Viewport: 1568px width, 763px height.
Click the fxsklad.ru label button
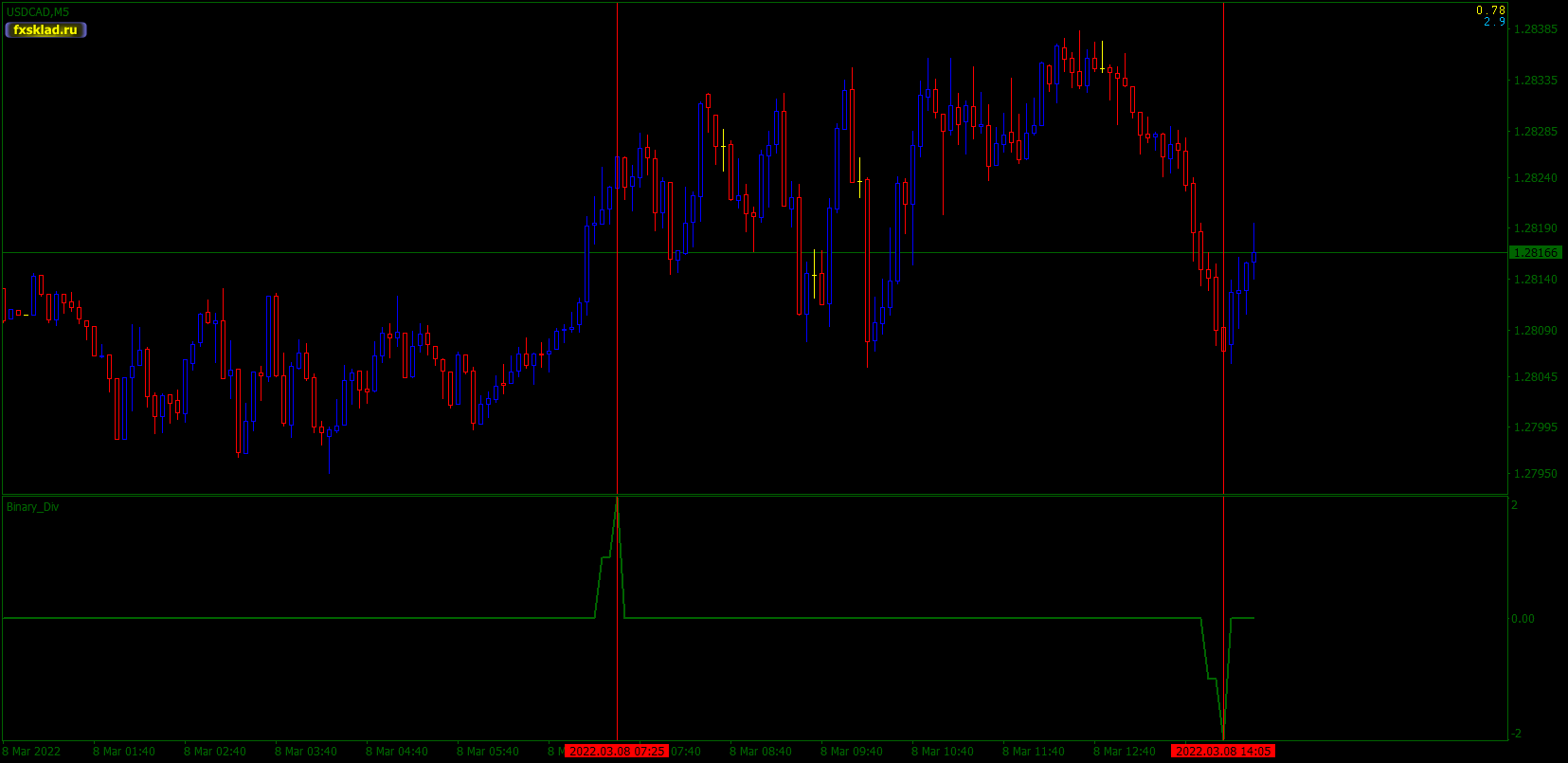point(45,29)
